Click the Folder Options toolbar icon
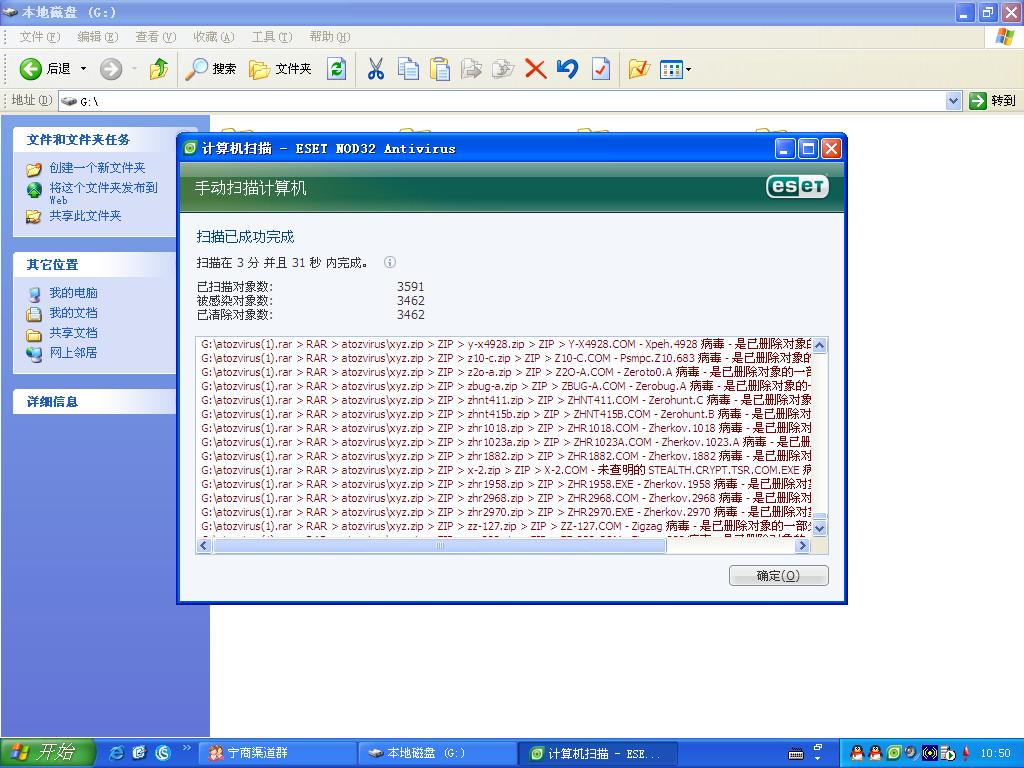The image size is (1024, 768). [x=639, y=69]
